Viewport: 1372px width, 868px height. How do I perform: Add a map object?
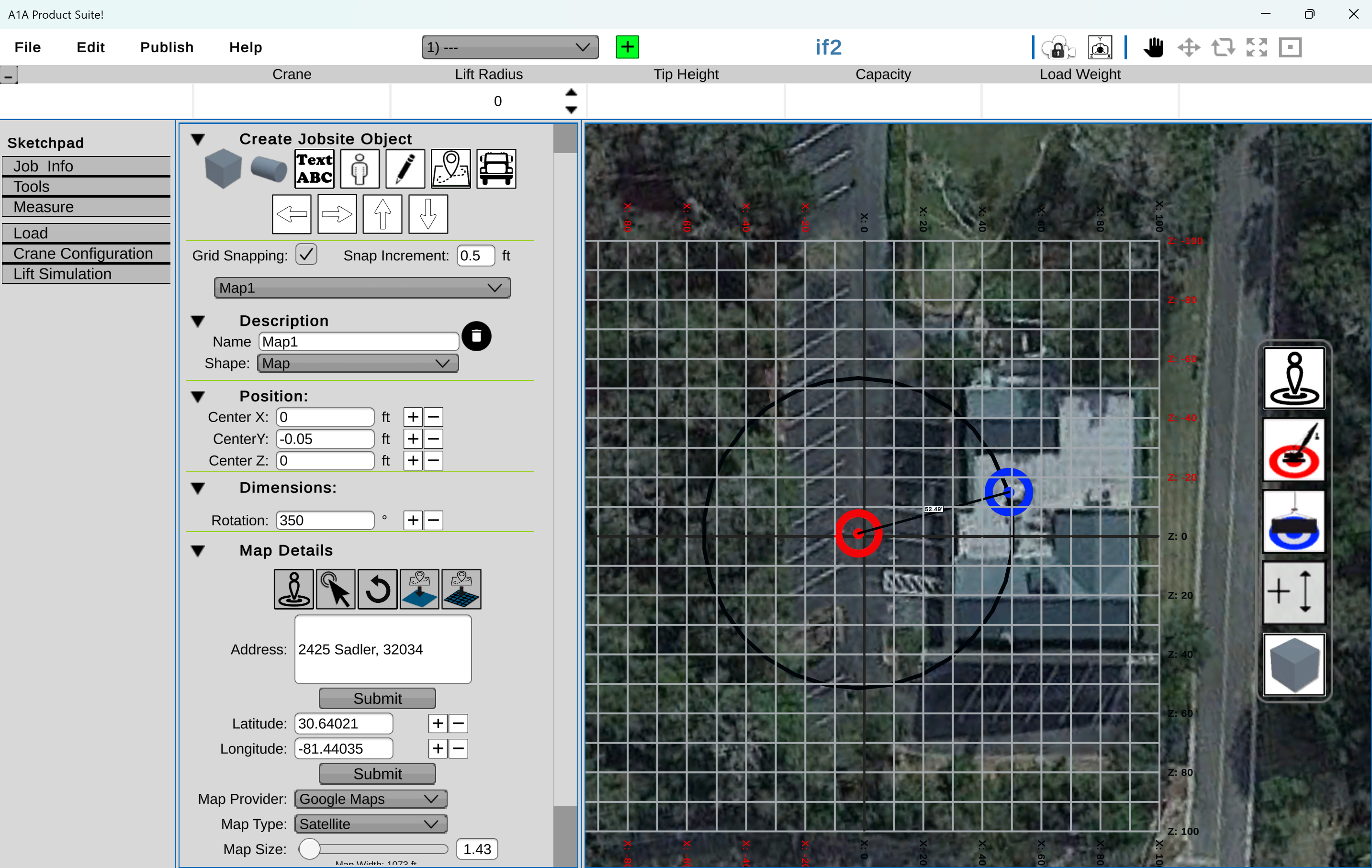click(x=450, y=168)
